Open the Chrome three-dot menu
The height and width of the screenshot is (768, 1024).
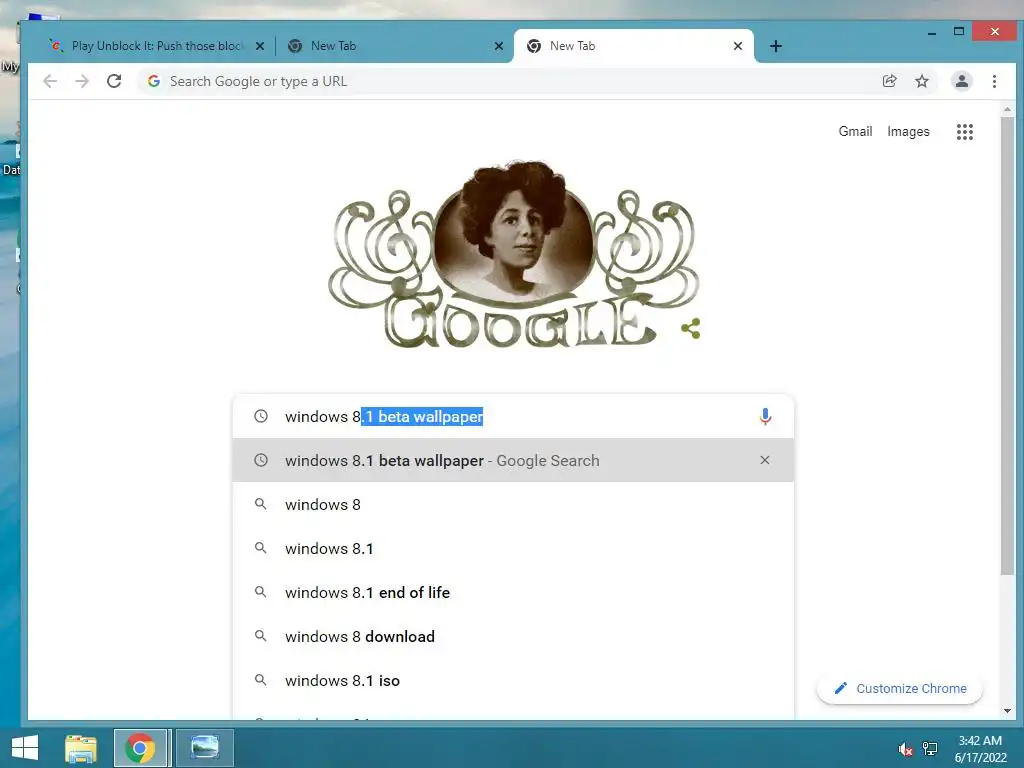click(x=994, y=81)
